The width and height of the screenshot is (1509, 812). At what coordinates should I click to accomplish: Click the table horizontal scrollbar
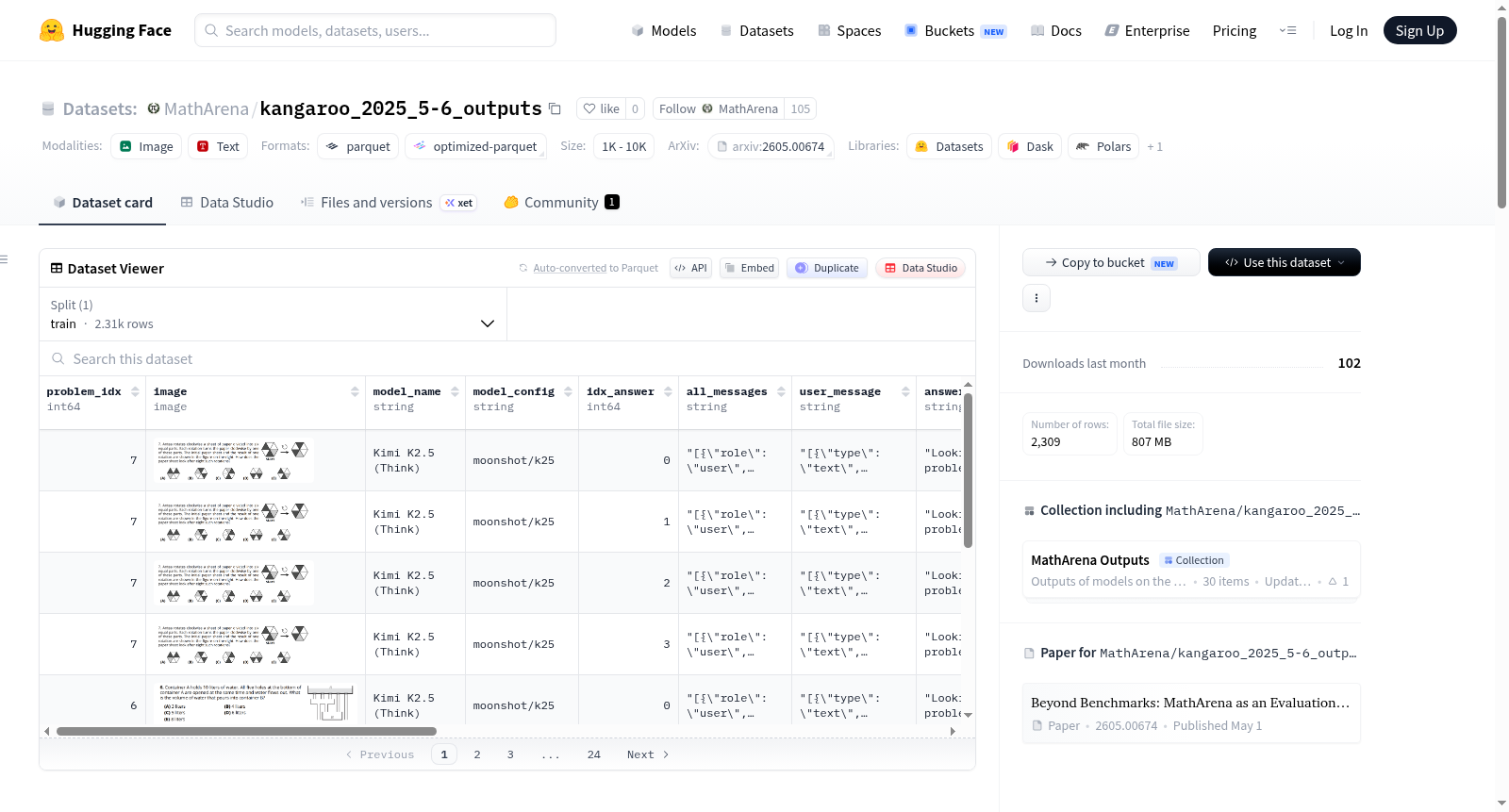click(x=246, y=731)
